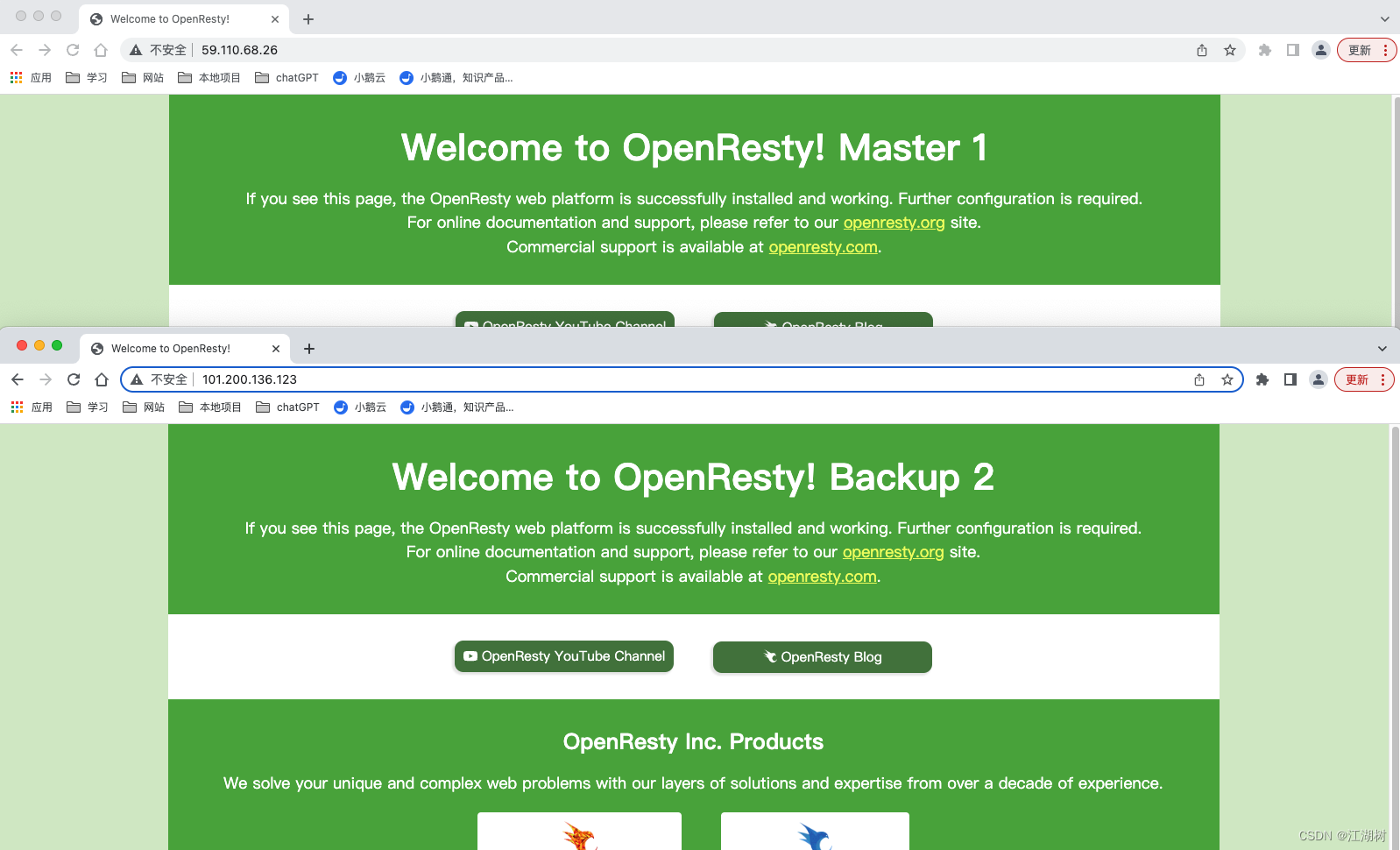The image size is (1400, 850).
Task: Open extensions puzzle icon in front window
Action: pyautogui.click(x=1262, y=379)
